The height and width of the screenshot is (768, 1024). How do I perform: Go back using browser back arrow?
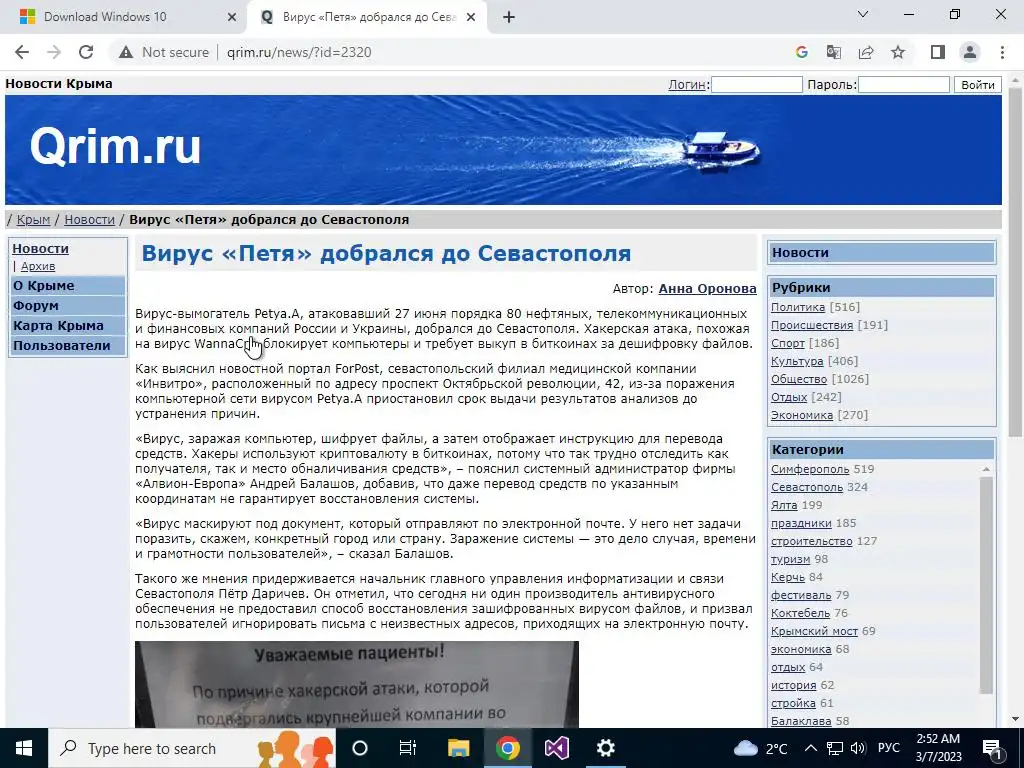22,52
